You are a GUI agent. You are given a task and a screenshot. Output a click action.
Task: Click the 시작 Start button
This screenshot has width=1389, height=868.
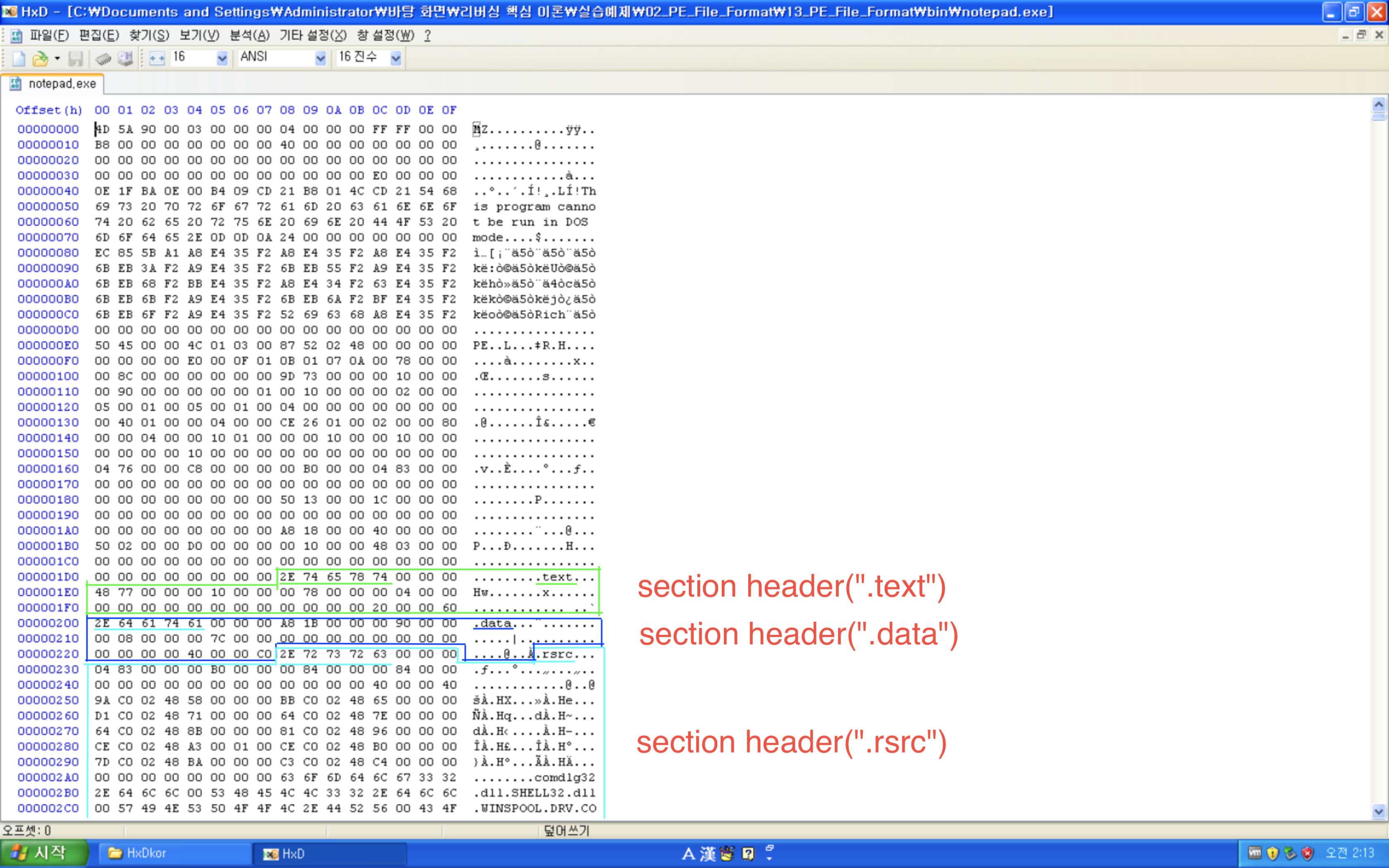tap(43, 853)
